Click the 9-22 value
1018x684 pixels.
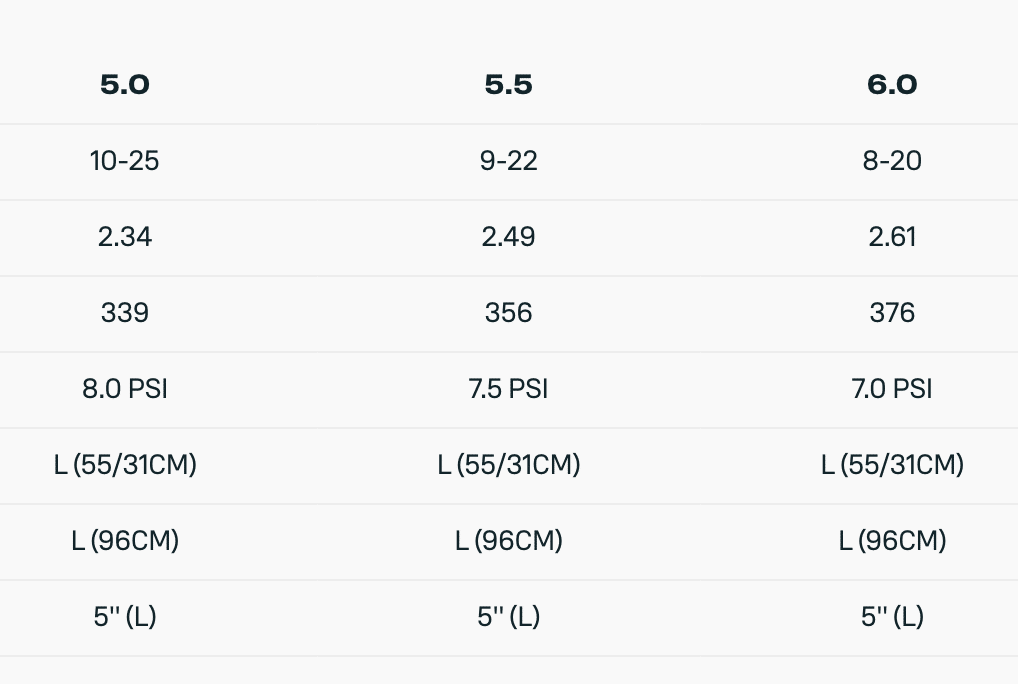click(x=508, y=161)
